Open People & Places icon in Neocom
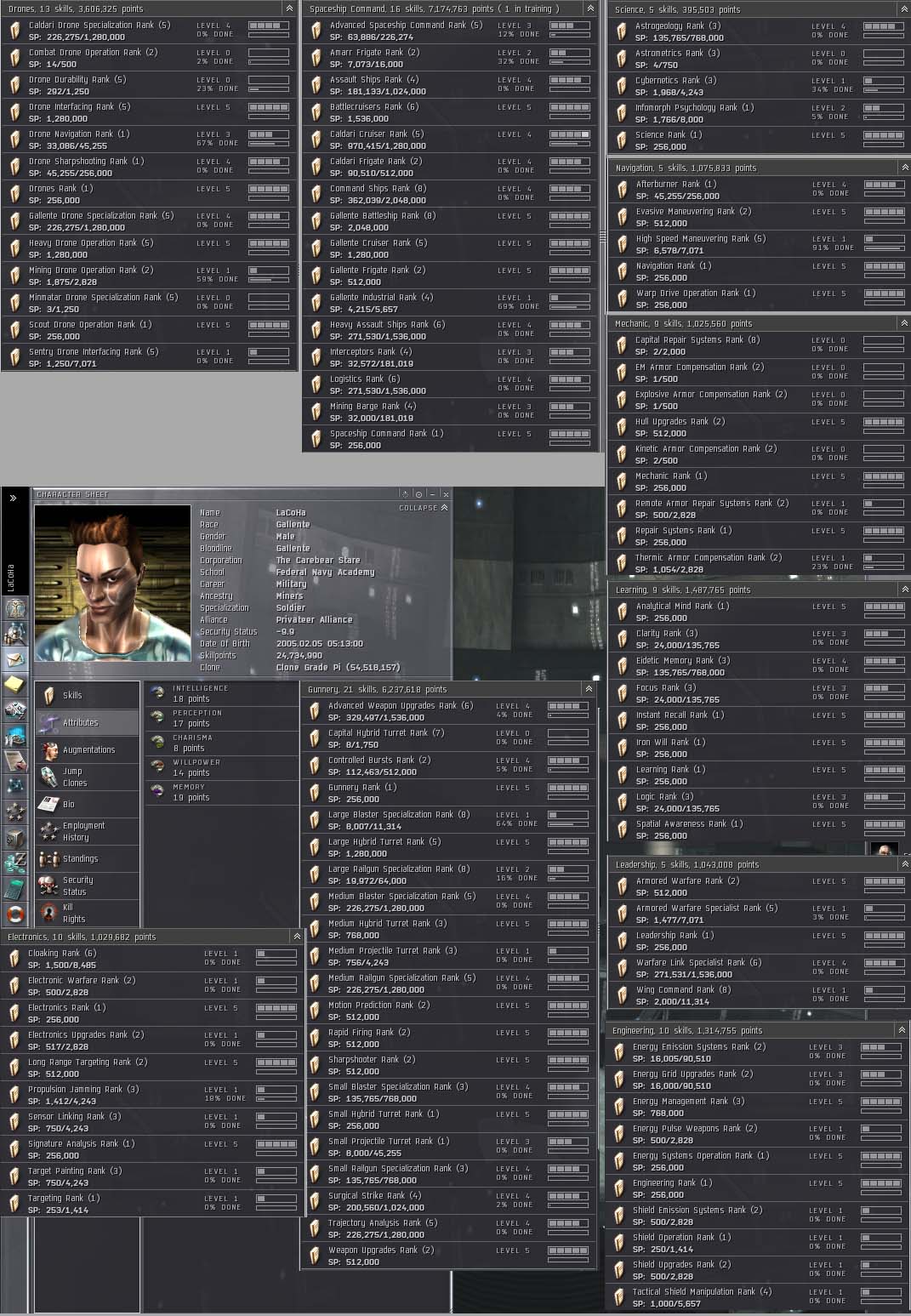 16,634
